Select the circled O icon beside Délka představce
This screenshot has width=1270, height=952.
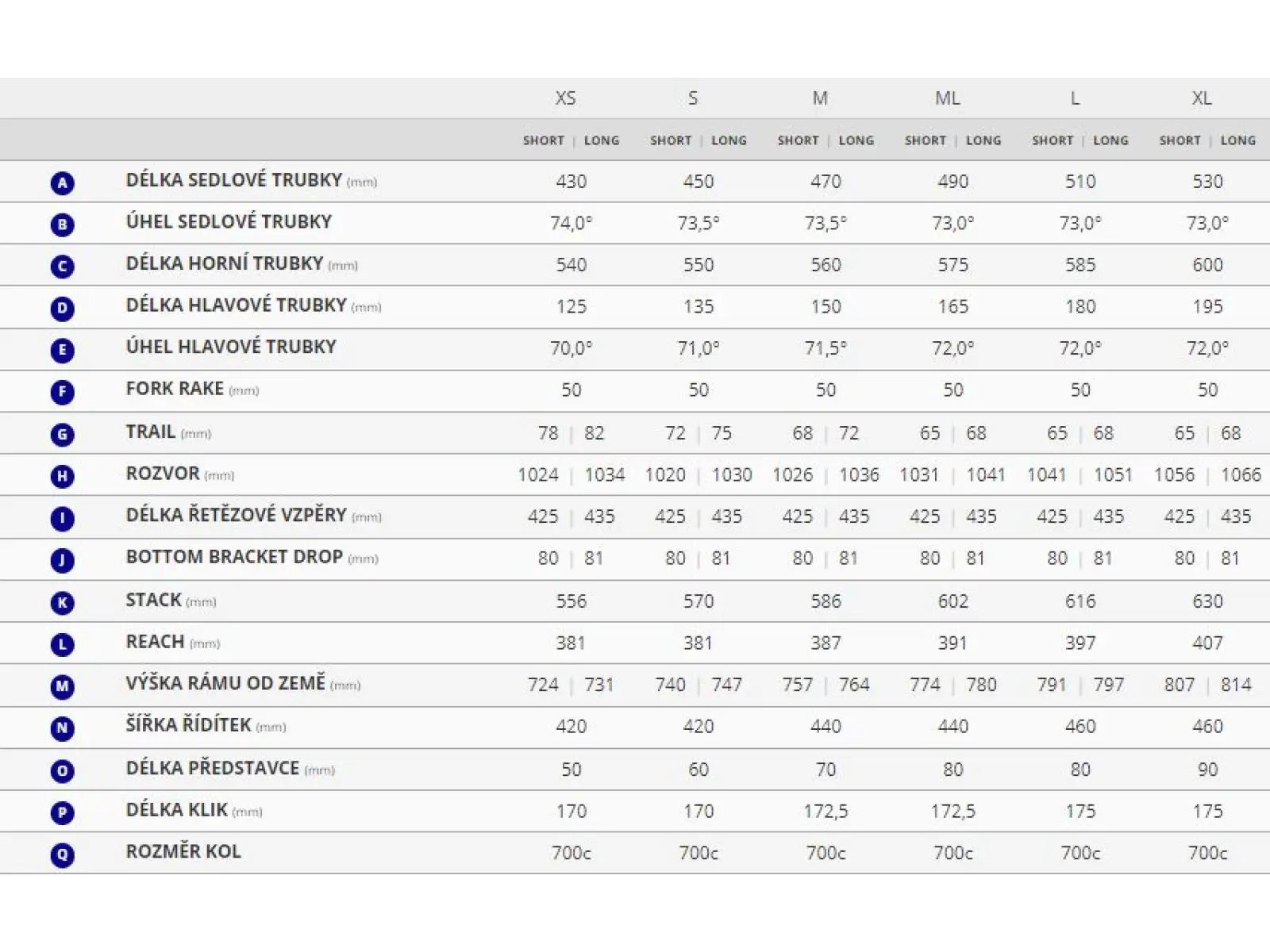62,770
